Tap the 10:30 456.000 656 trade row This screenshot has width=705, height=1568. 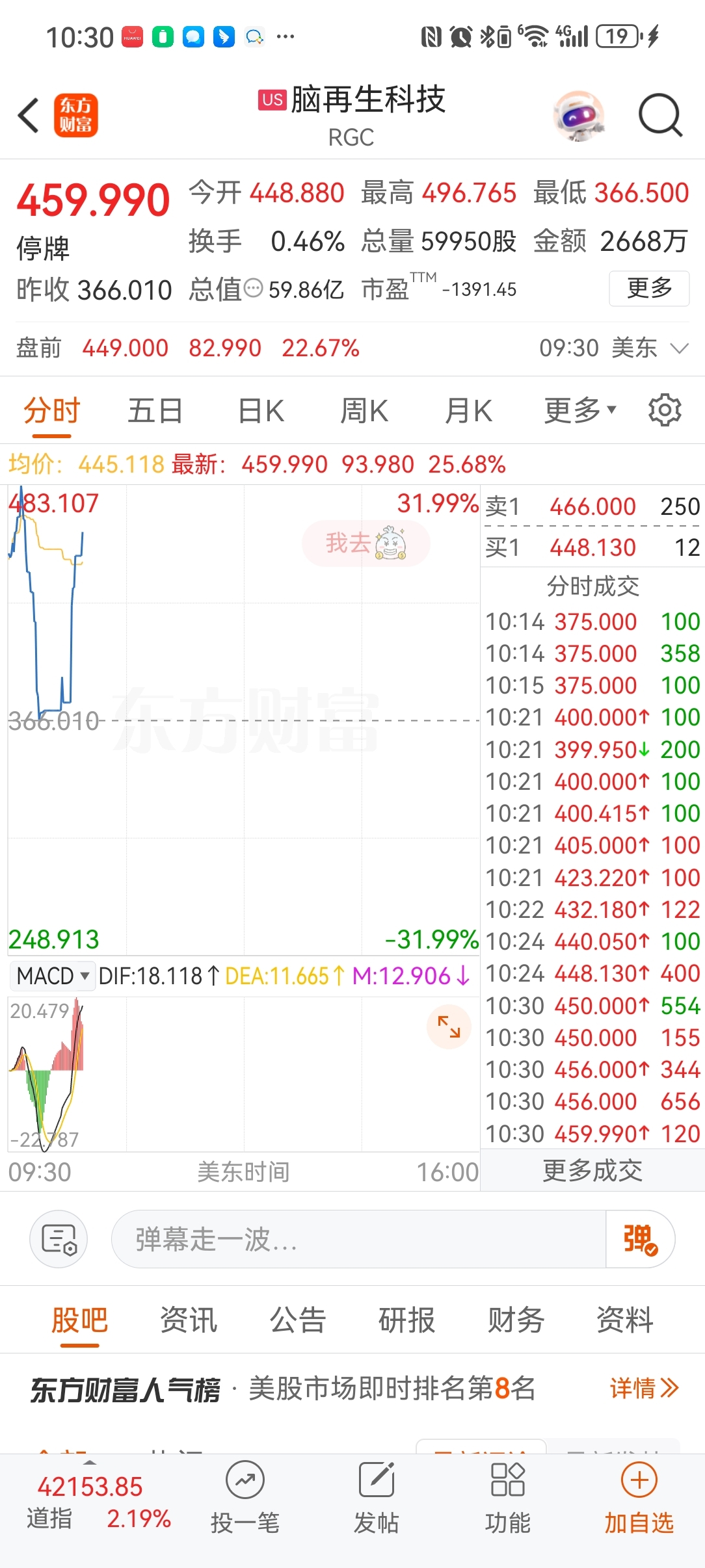coord(592,1101)
